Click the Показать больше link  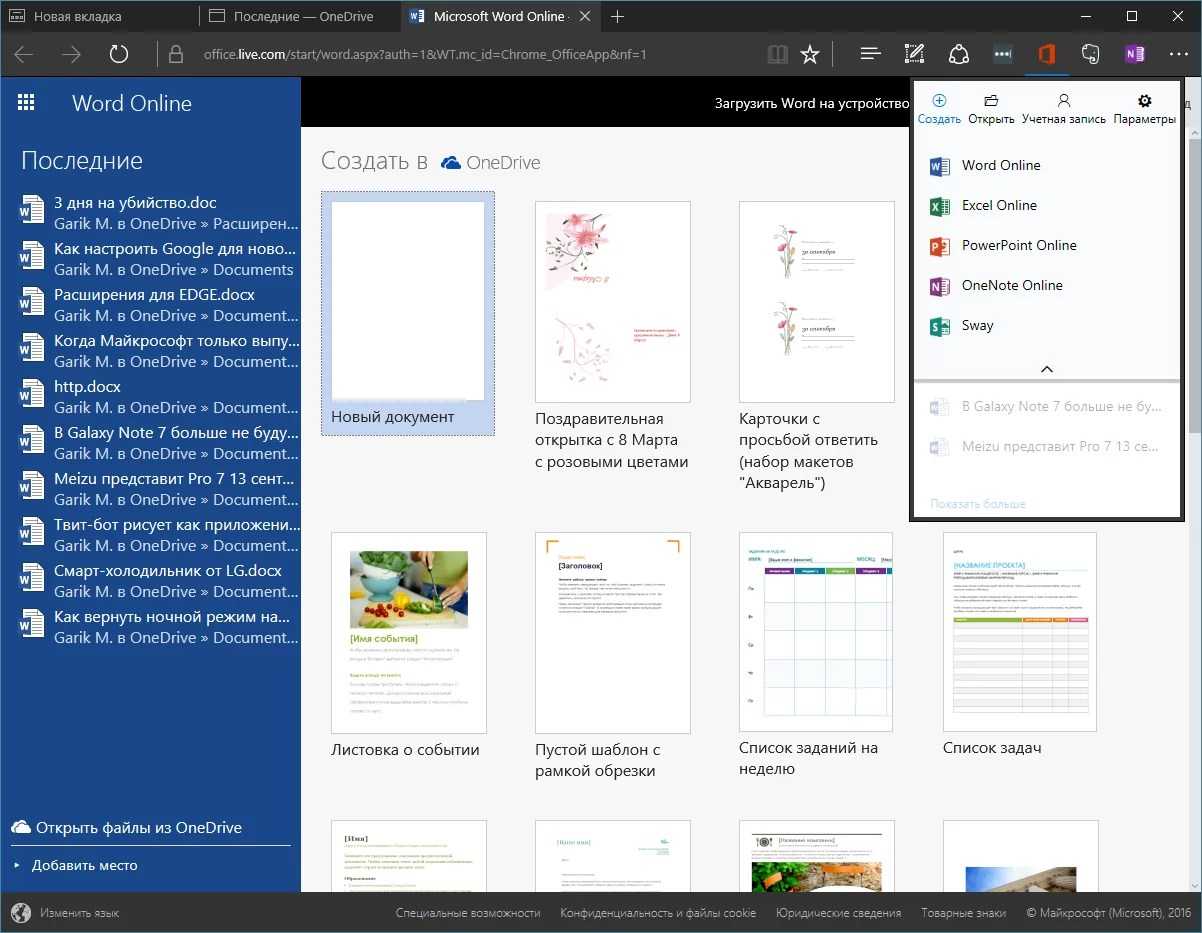(977, 504)
